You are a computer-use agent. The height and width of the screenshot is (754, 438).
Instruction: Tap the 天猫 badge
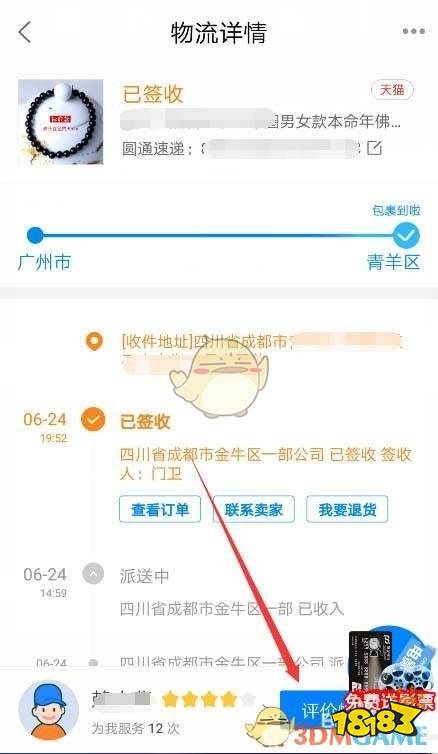tap(392, 90)
